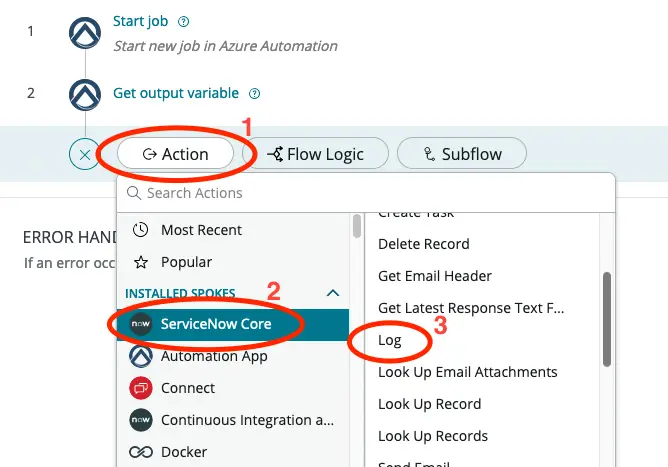Close the add-step picker with the X icon
The image size is (668, 467).
(x=85, y=155)
